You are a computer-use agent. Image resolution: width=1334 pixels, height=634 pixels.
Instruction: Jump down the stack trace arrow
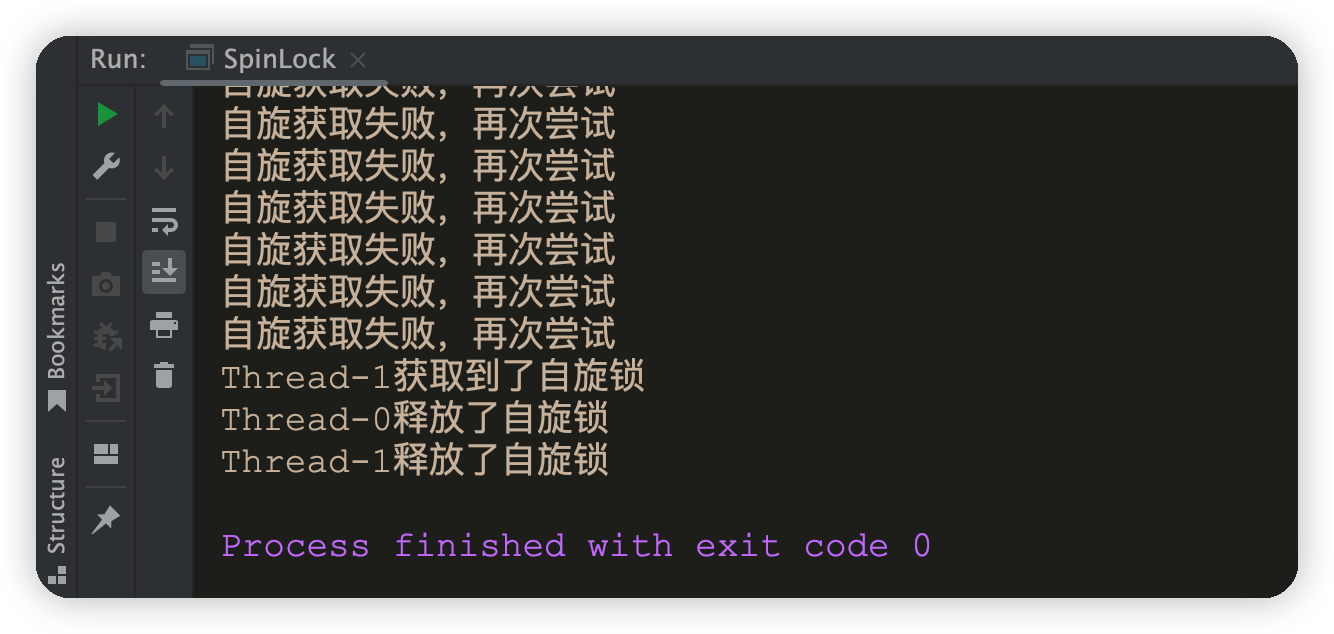[x=164, y=168]
